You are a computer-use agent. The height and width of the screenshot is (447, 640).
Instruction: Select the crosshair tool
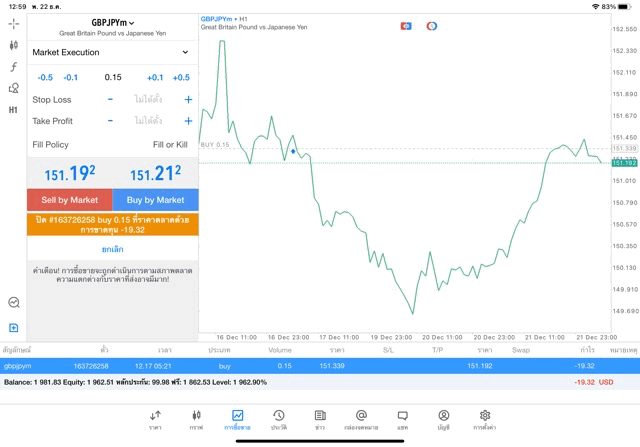(x=13, y=24)
